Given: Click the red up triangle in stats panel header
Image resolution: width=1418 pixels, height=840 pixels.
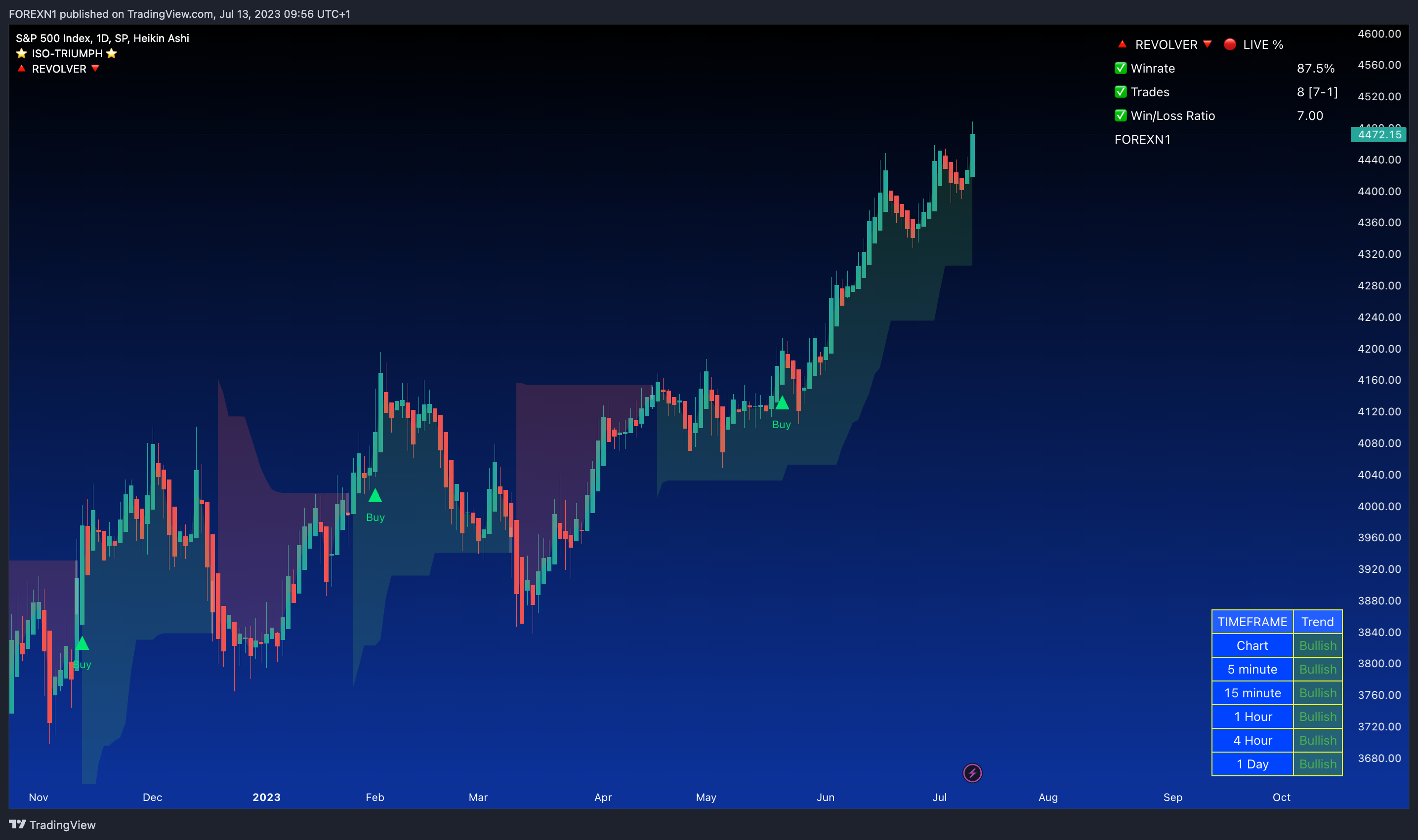Looking at the screenshot, I should (x=1122, y=44).
